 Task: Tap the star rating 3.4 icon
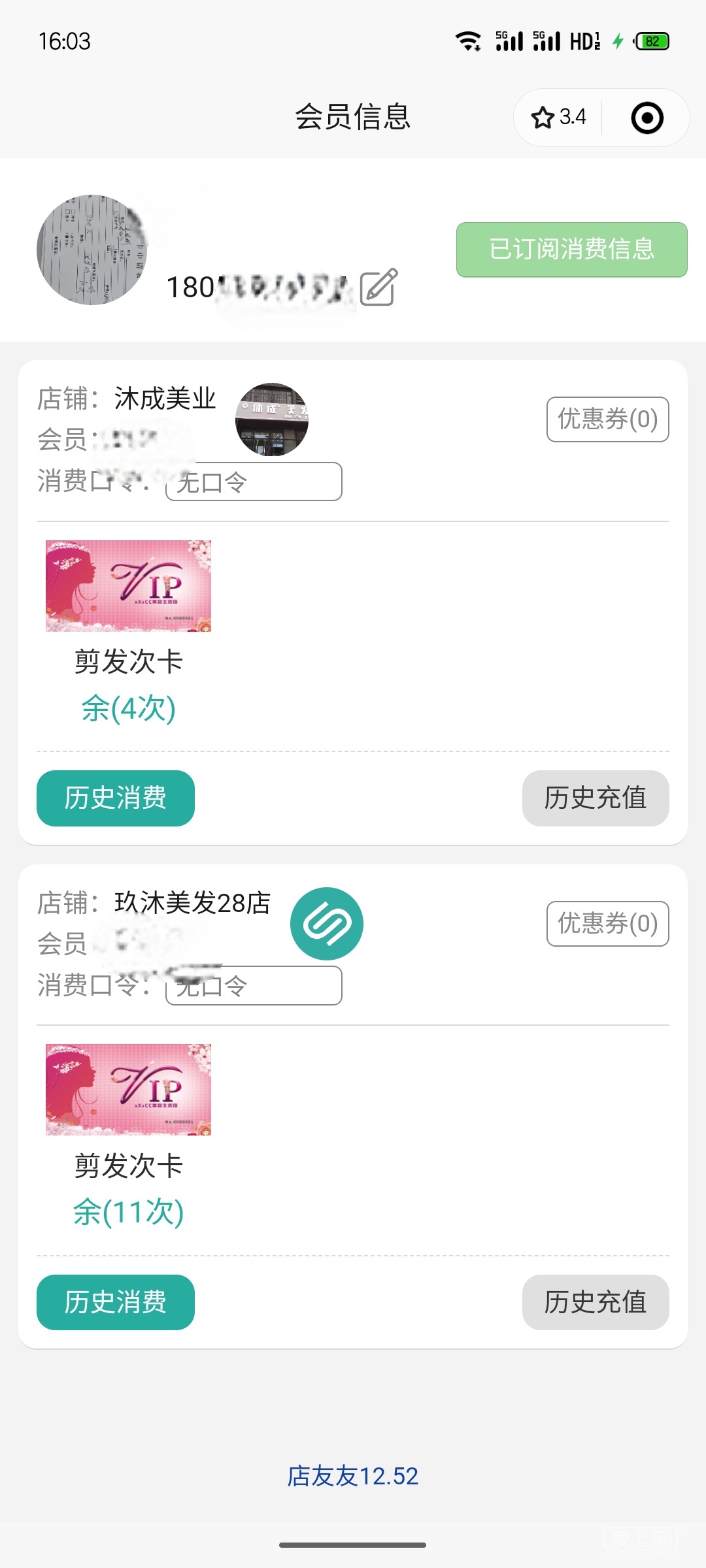click(x=558, y=118)
